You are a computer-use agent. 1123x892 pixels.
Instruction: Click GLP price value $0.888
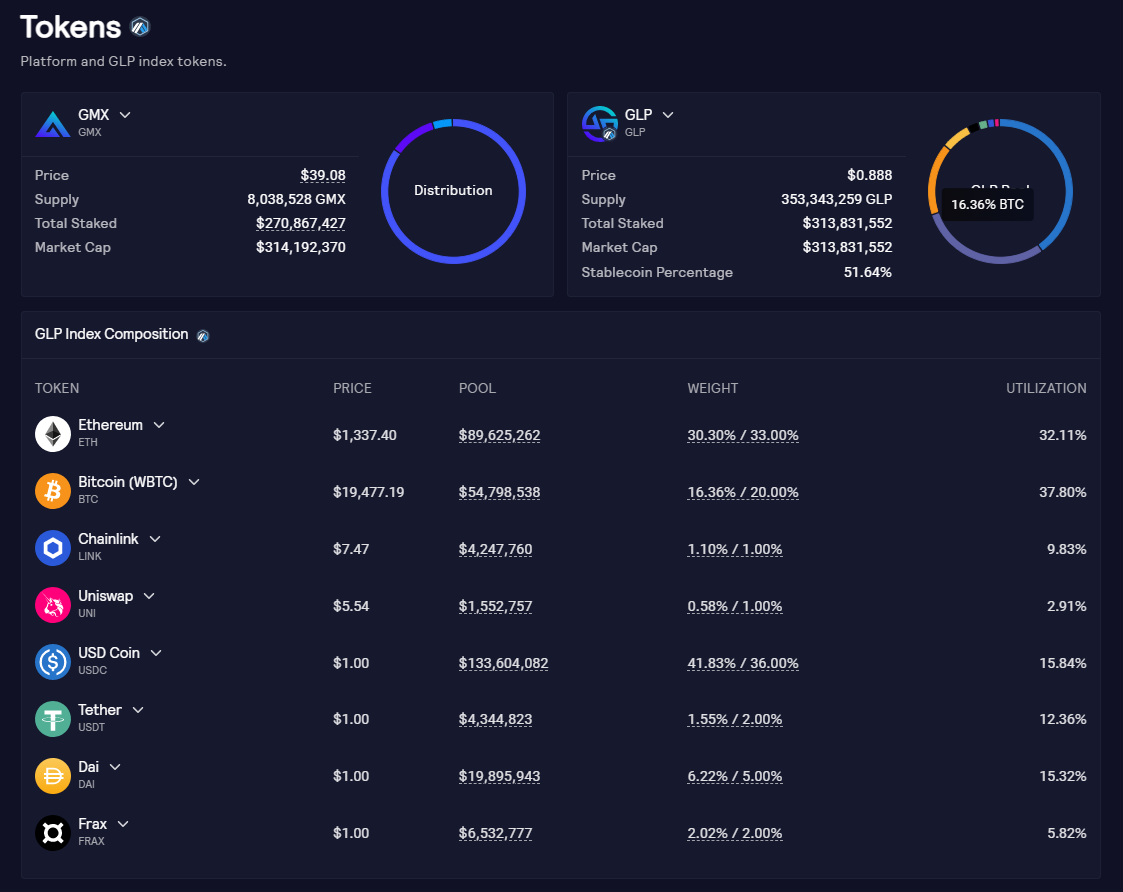(x=869, y=176)
